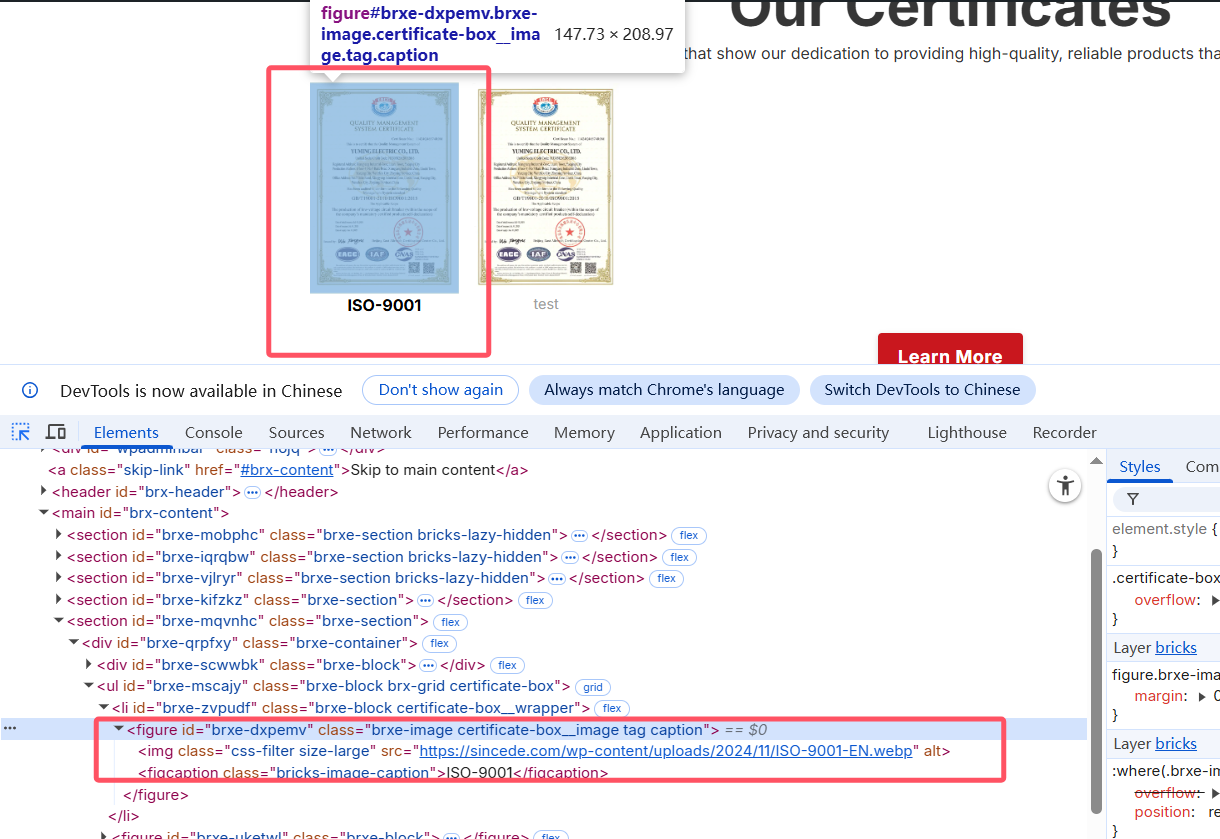Click ellipsis badge in div brxe-scwwbk
Image resolution: width=1220 pixels, height=839 pixels.
pyautogui.click(x=428, y=665)
